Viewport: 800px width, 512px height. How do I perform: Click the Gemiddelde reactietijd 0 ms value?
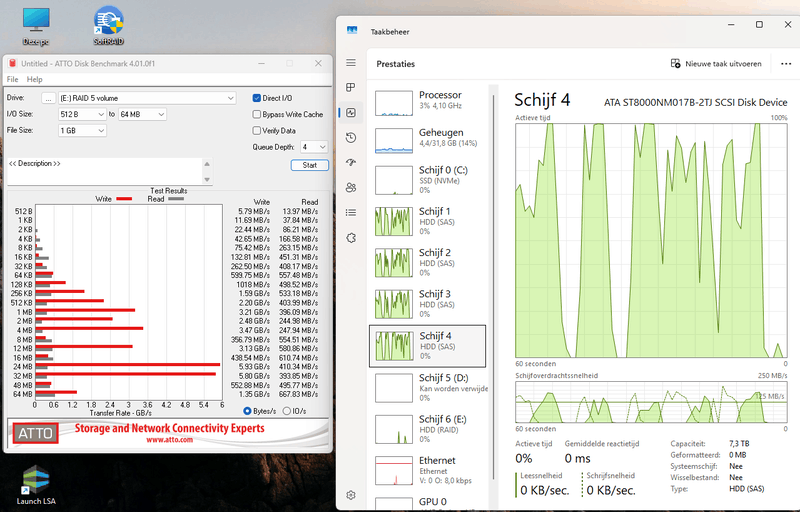[x=577, y=458]
